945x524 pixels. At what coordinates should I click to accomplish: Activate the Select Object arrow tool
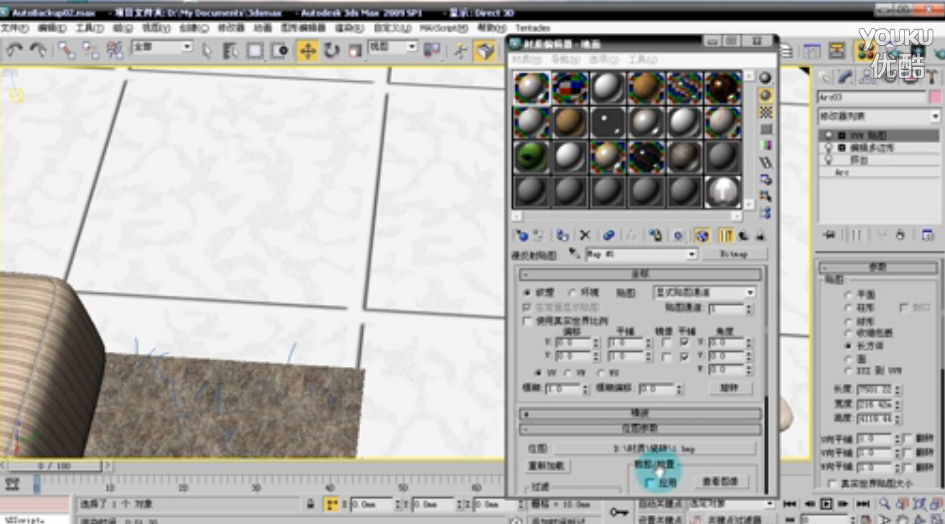point(207,51)
